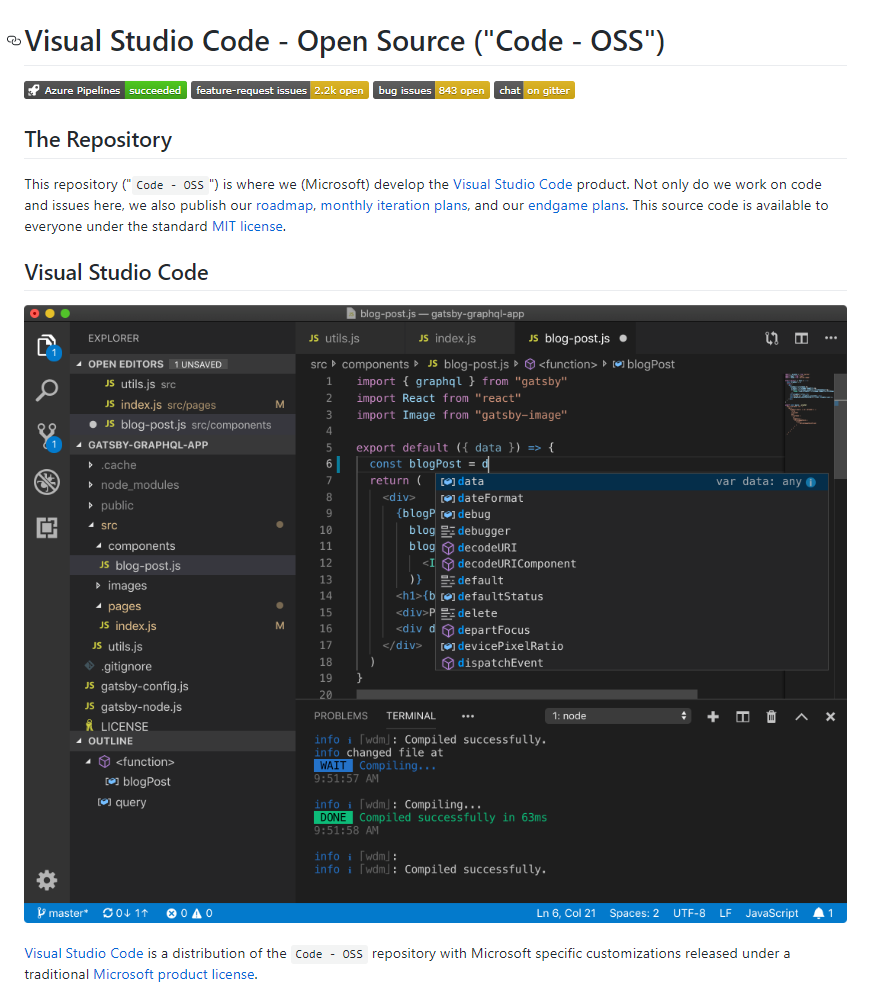Click the UTF-8 encoding indicator

(689, 913)
